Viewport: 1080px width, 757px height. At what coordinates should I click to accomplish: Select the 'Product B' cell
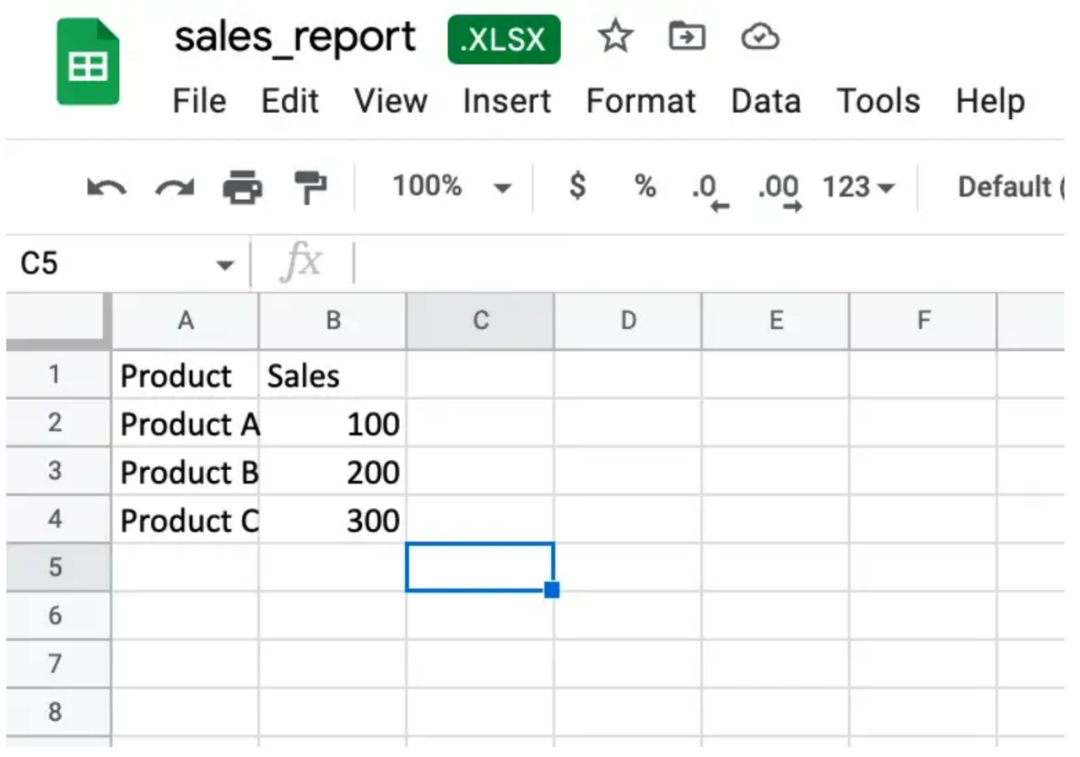pos(185,472)
